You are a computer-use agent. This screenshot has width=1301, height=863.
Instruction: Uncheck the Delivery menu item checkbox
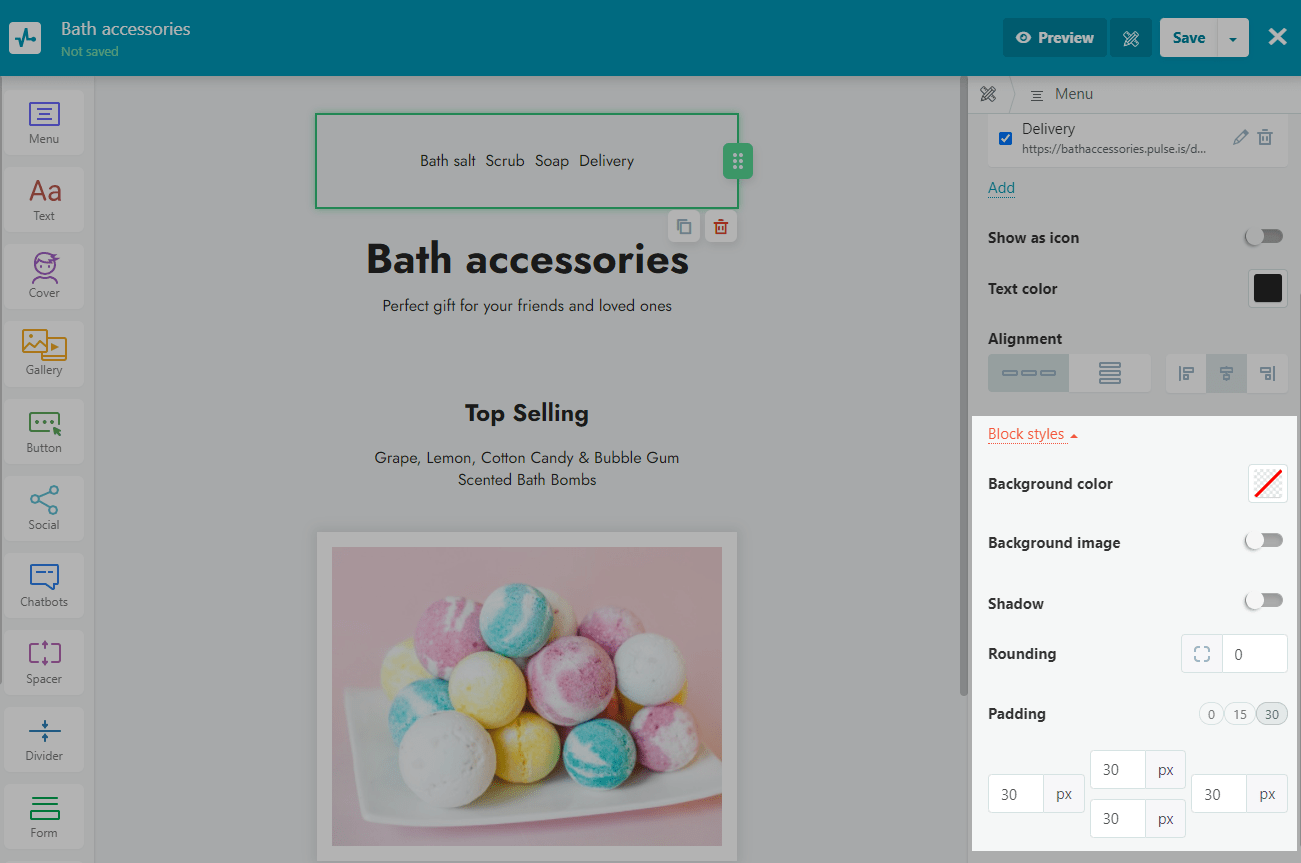(x=1006, y=138)
